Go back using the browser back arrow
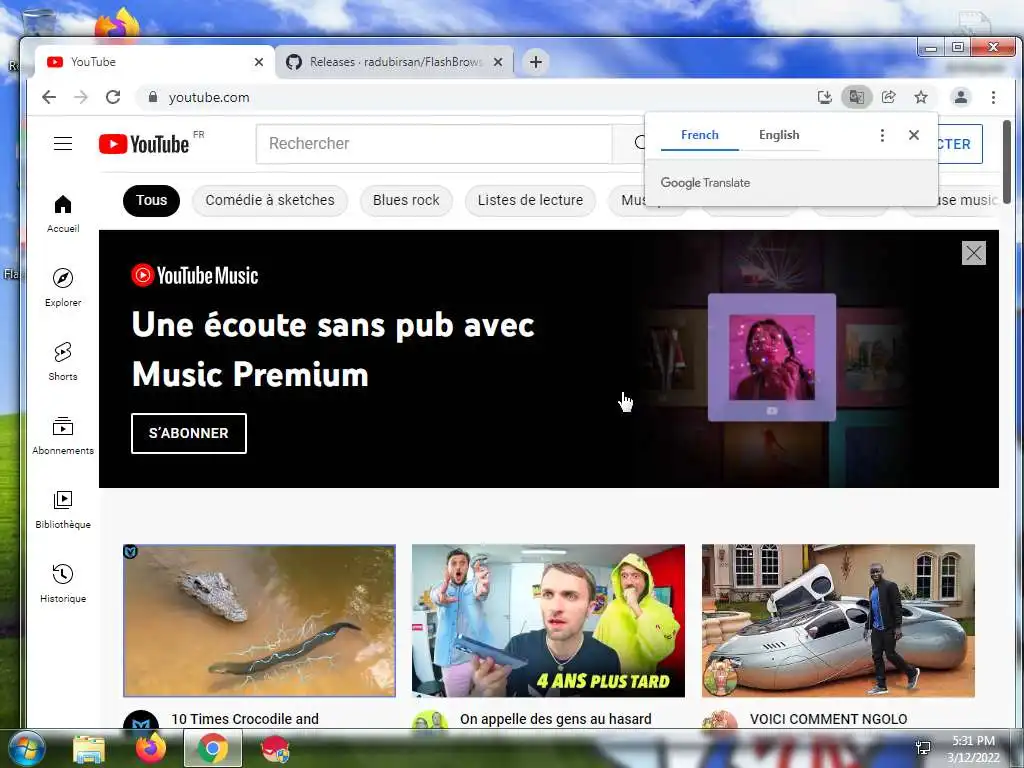The height and width of the screenshot is (768, 1024). pyautogui.click(x=49, y=97)
